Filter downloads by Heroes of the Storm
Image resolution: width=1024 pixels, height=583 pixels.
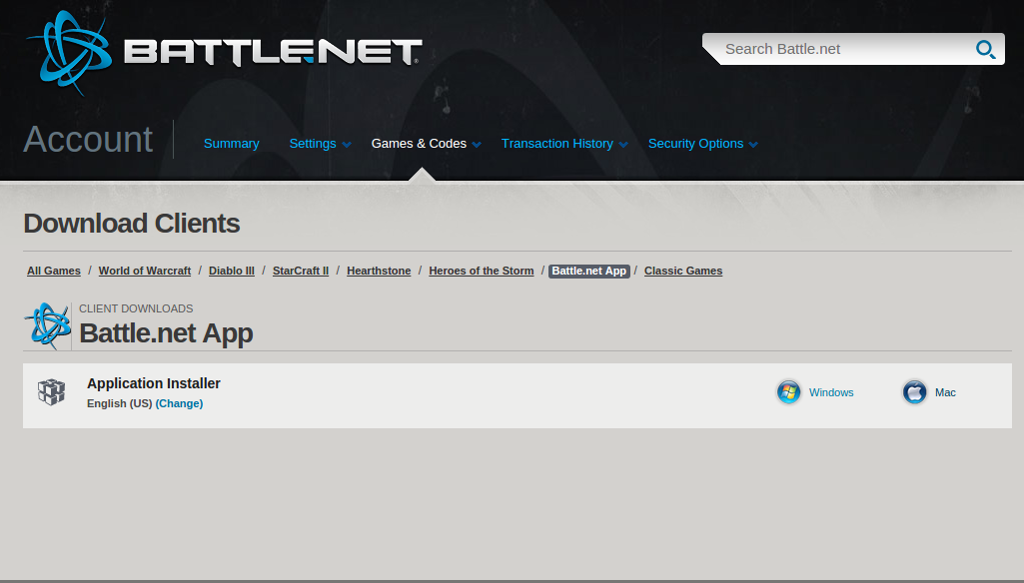coord(481,271)
